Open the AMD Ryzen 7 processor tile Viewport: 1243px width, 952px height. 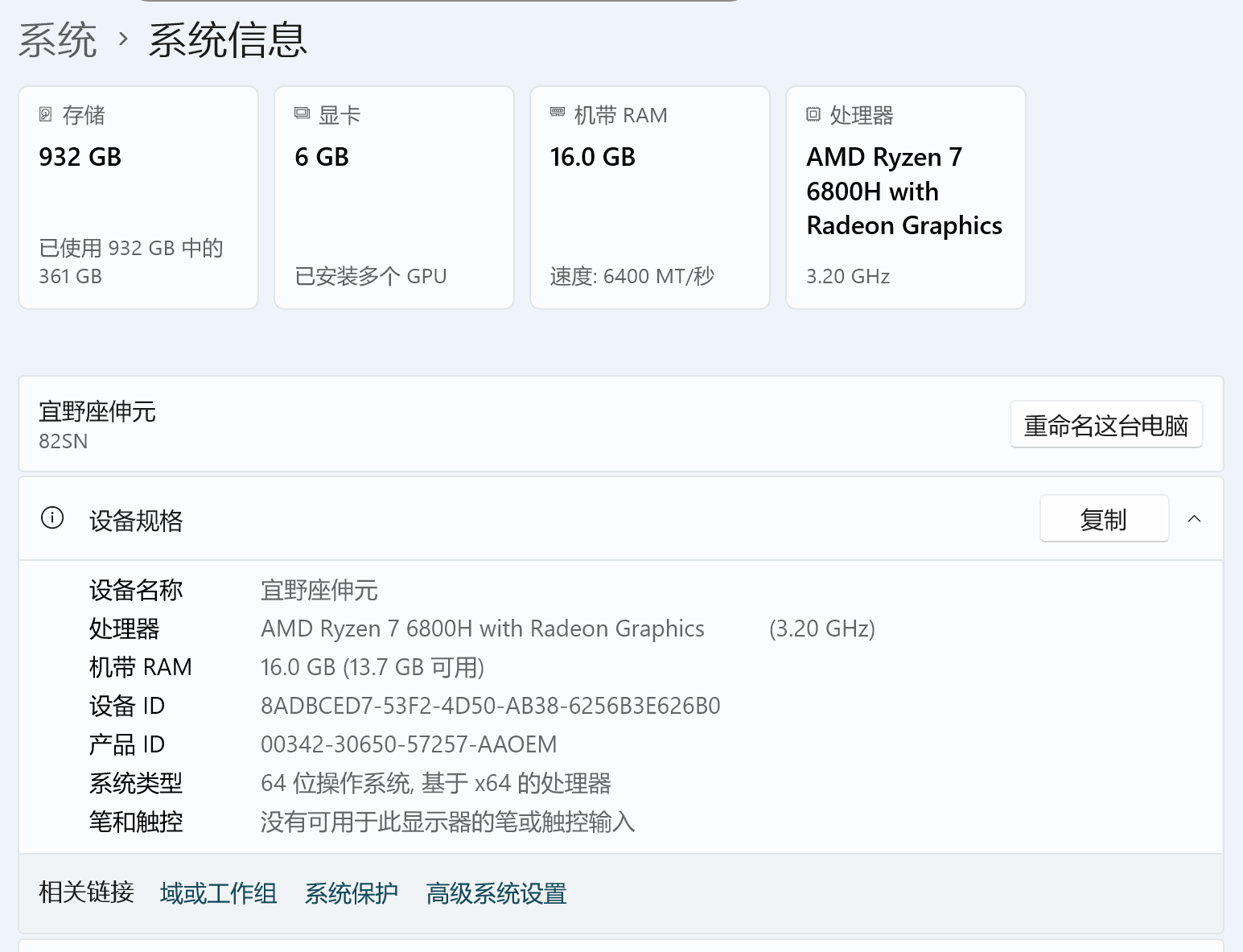tap(906, 198)
